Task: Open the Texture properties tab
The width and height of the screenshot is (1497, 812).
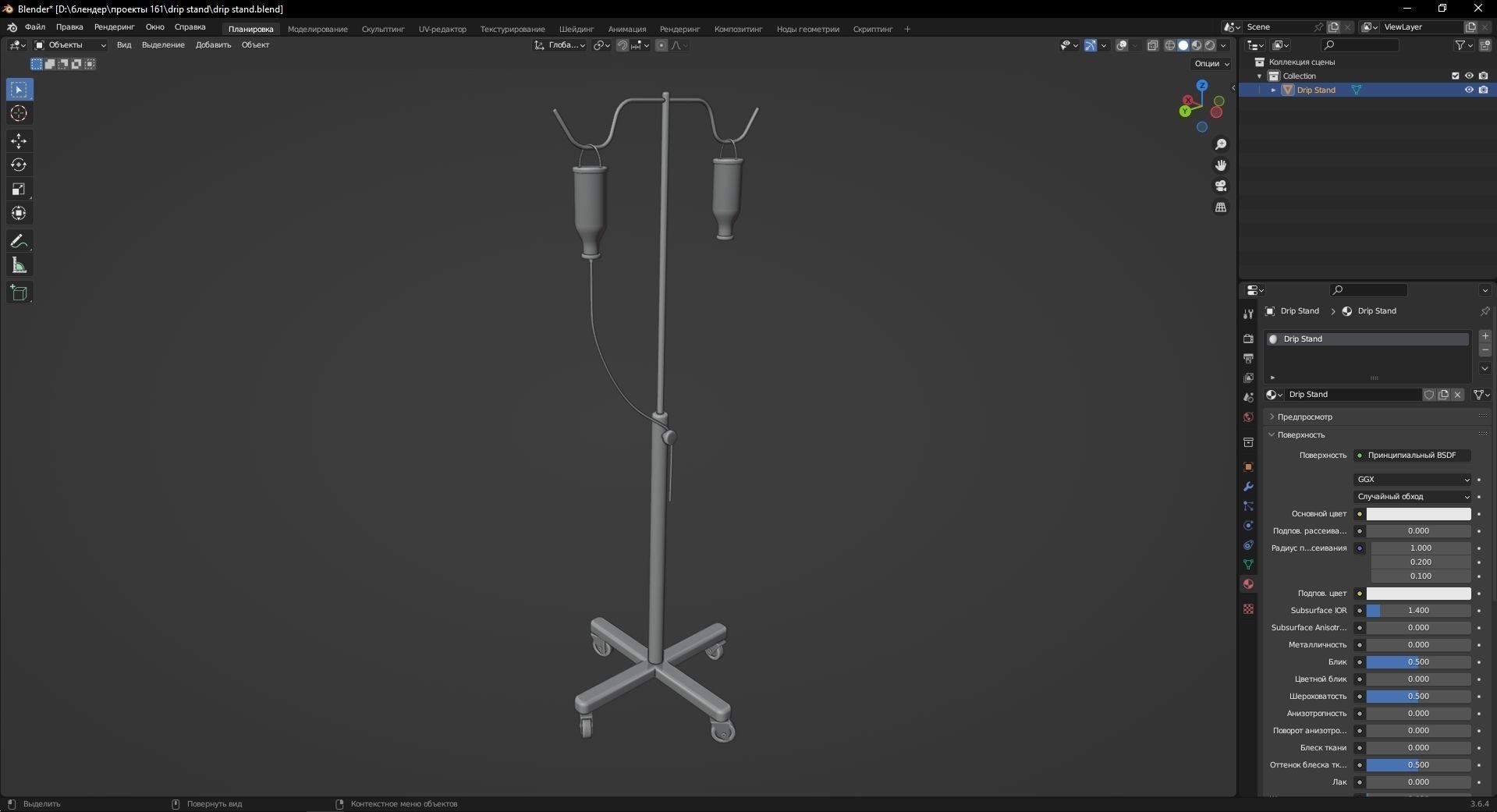Action: (1248, 608)
